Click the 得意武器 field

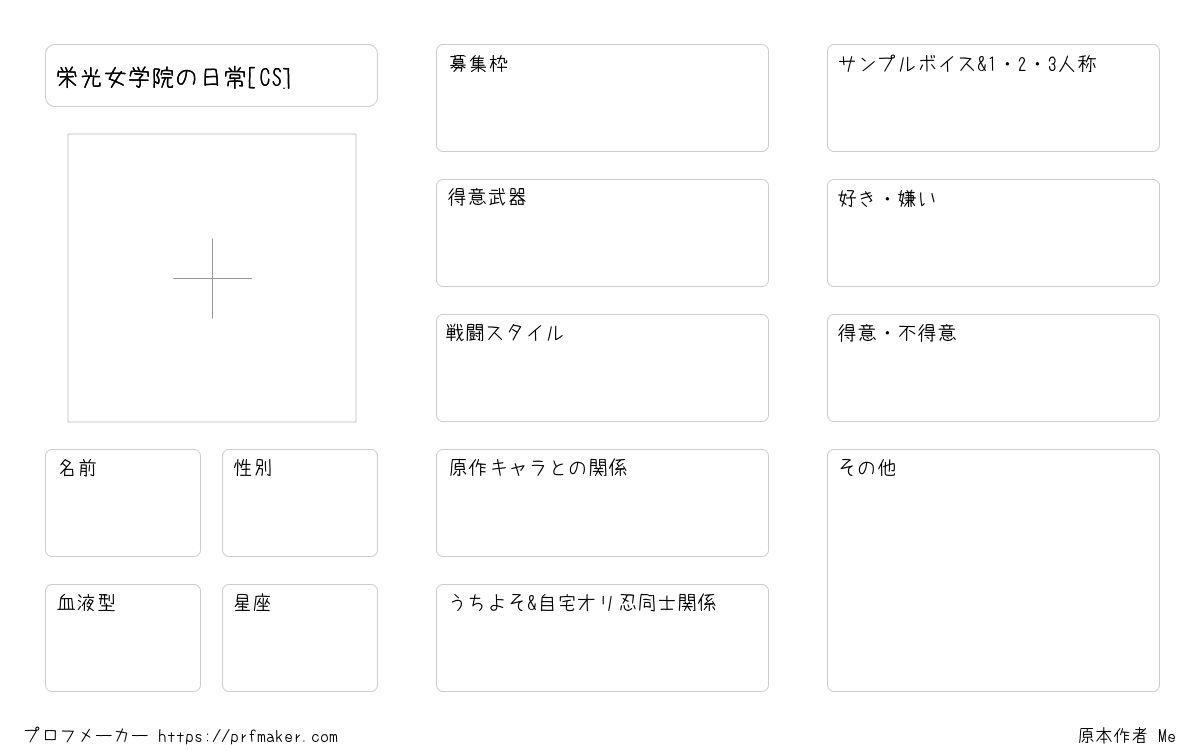(x=602, y=233)
